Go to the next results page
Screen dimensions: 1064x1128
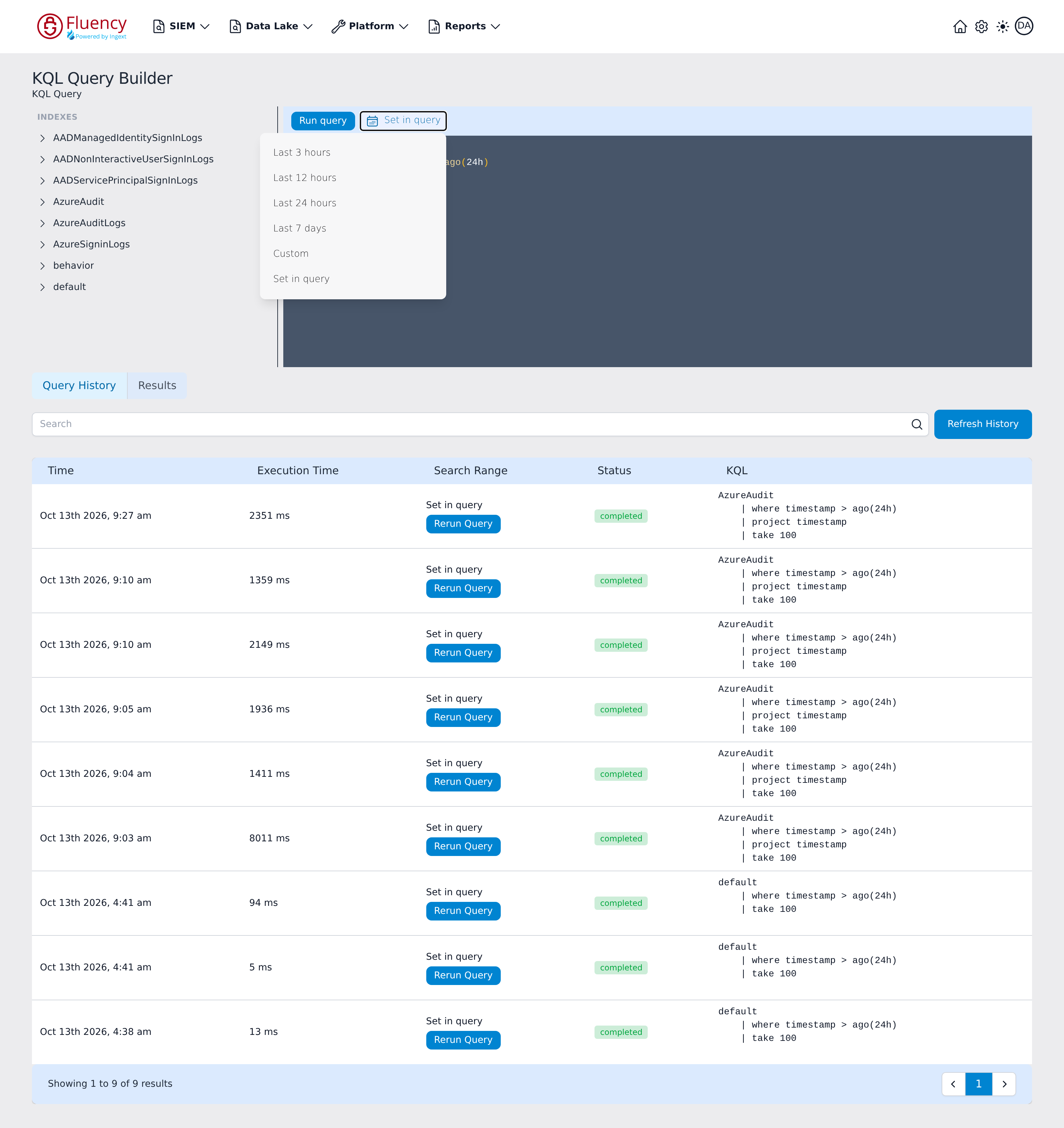1004,1084
